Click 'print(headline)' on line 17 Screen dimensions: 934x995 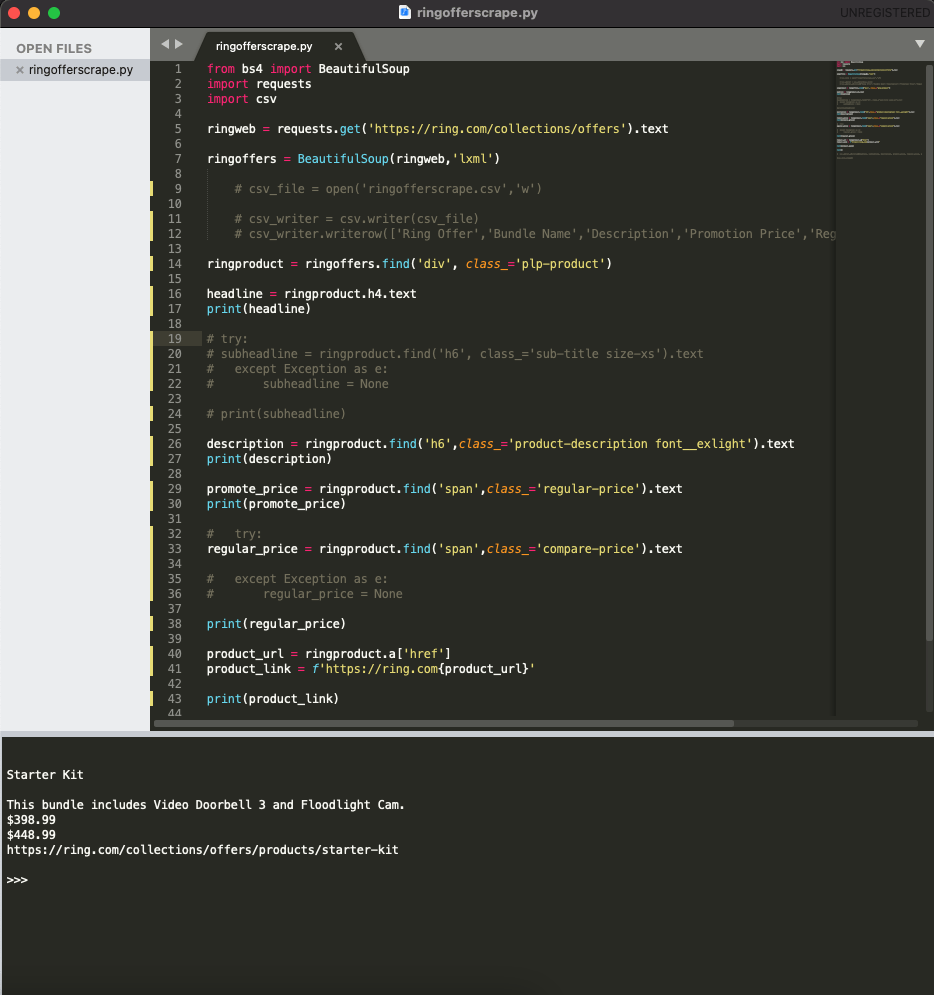tap(259, 309)
